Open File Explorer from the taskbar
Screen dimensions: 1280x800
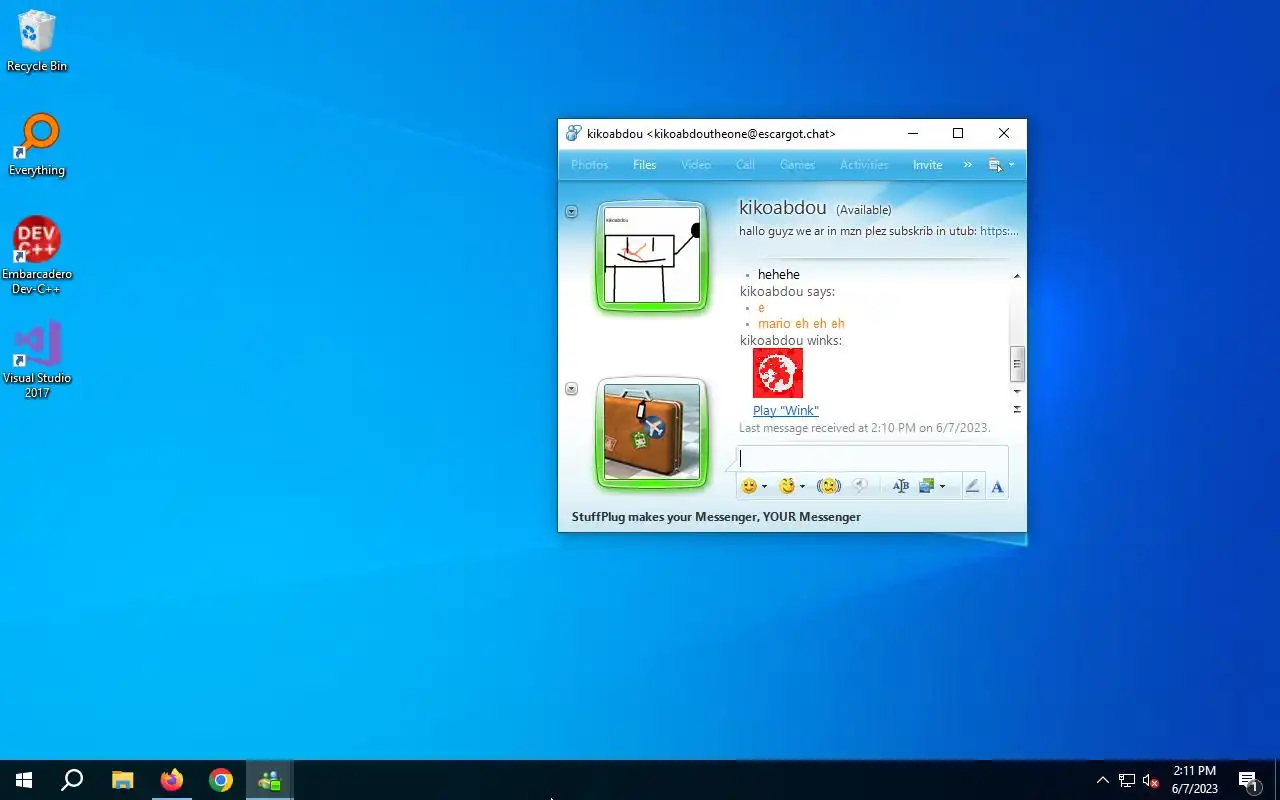(x=122, y=780)
